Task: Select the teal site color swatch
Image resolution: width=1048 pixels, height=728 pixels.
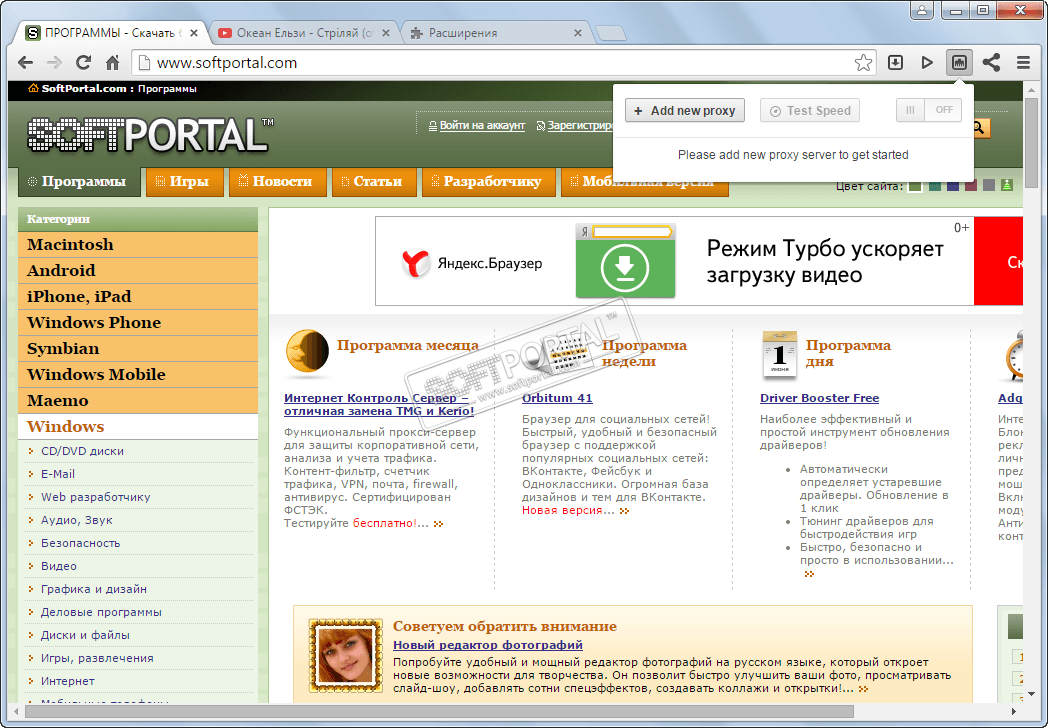Action: pos(934,185)
